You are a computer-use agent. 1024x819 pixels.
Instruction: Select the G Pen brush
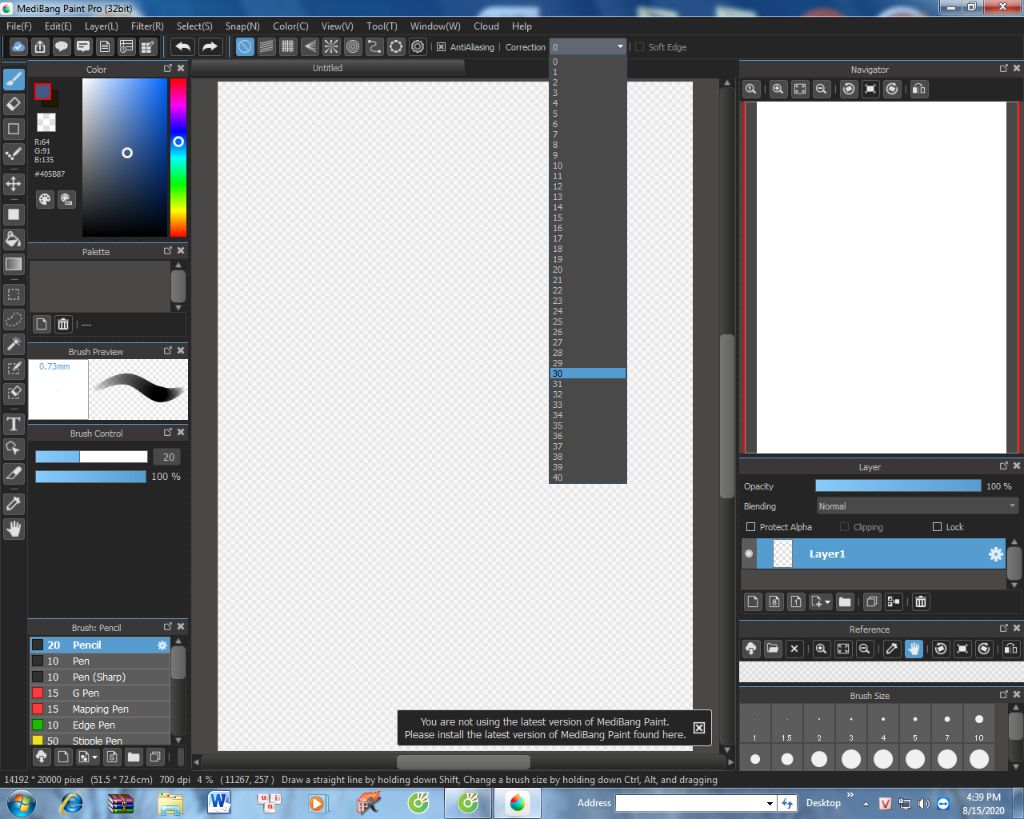coord(100,693)
